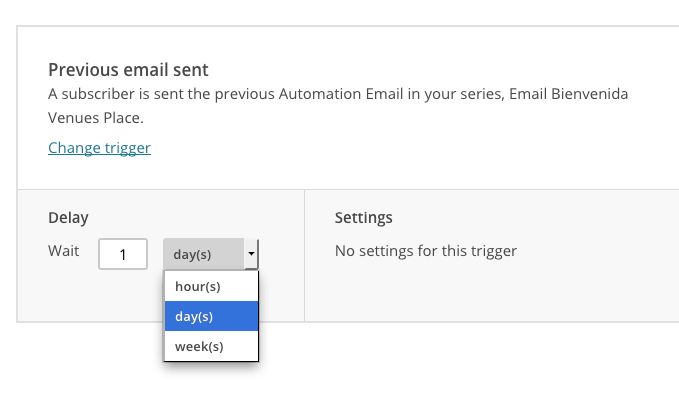Image resolution: width=679 pixels, height=409 pixels.
Task: Pick week(s) from the delay unit list
Action: (211, 346)
